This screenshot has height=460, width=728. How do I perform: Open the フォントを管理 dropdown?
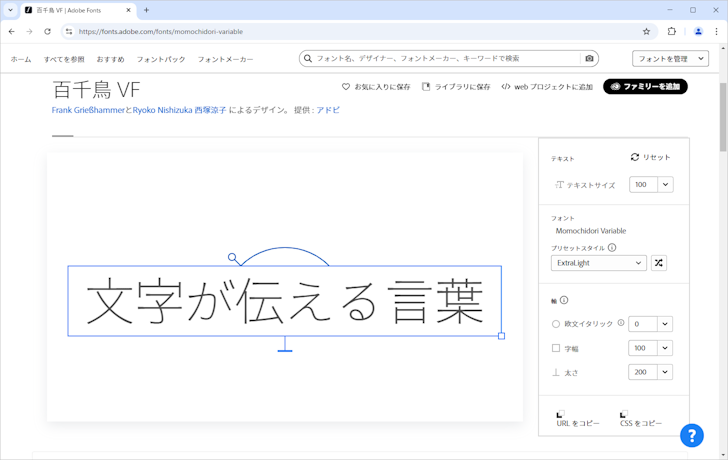[x=670, y=58]
